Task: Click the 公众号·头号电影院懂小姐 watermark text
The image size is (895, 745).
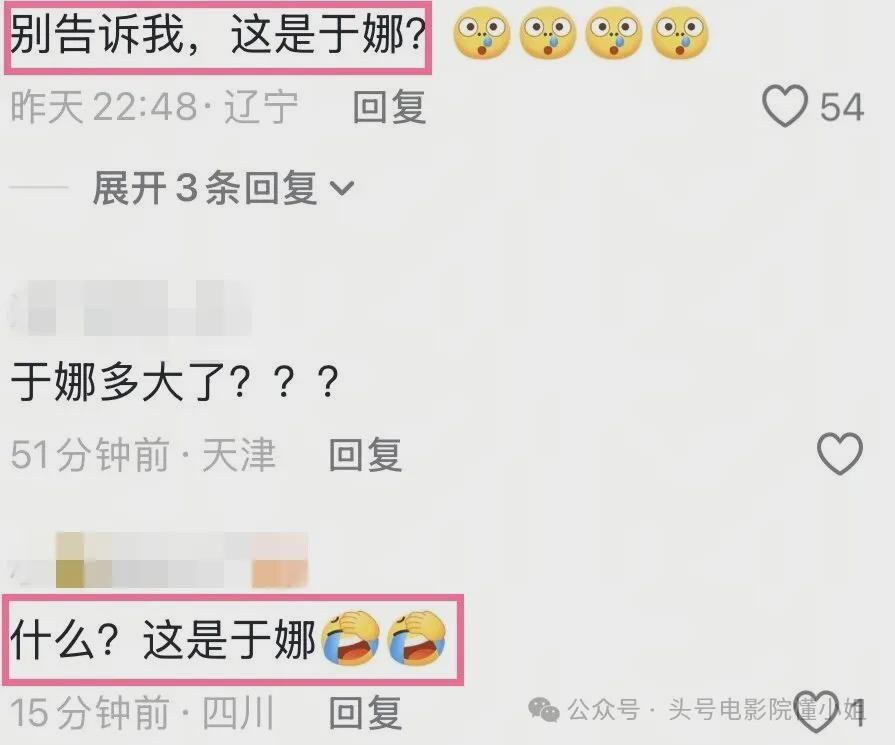Action: [x=716, y=710]
